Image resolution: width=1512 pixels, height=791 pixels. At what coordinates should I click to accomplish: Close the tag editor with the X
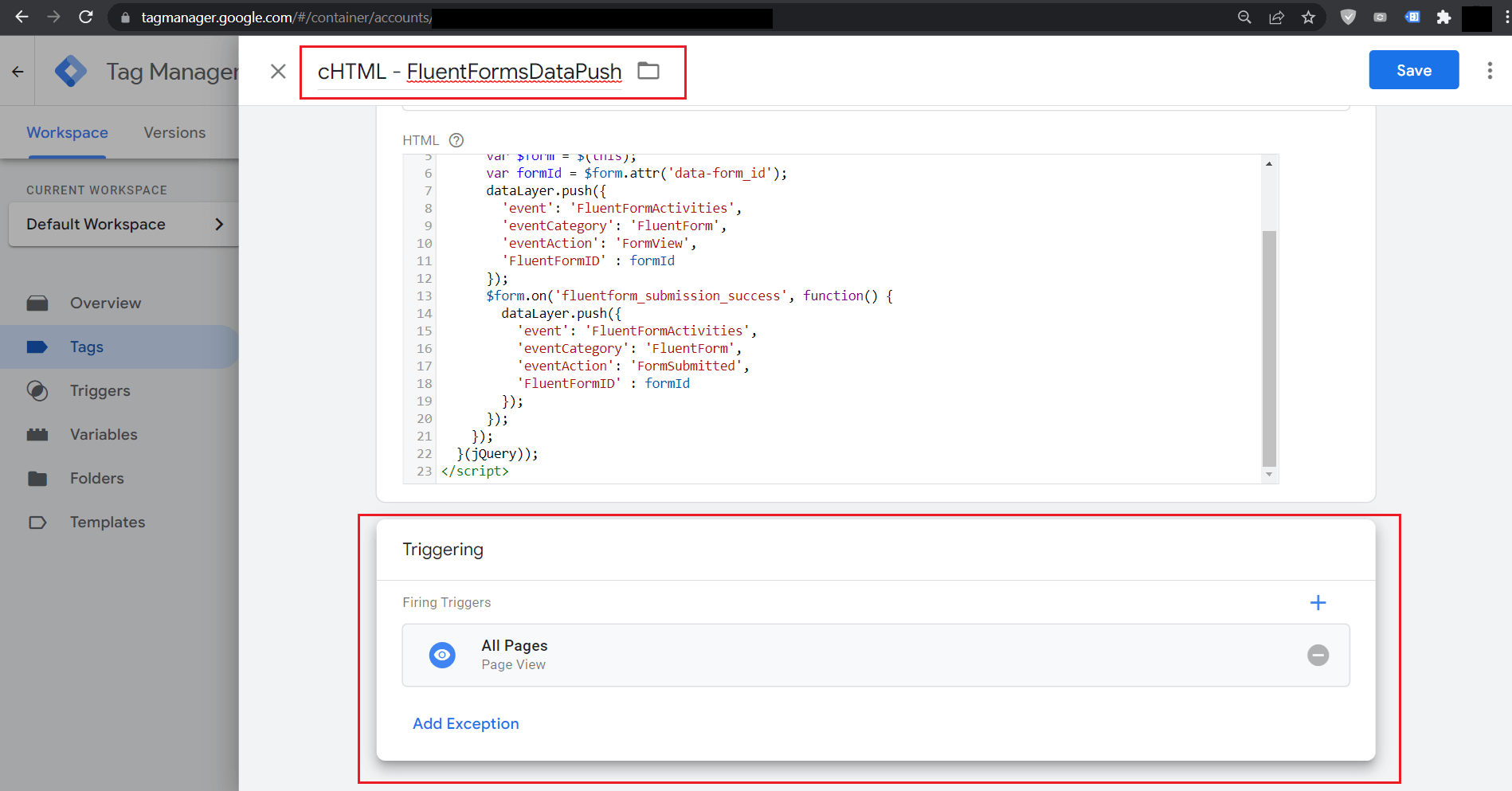click(278, 72)
